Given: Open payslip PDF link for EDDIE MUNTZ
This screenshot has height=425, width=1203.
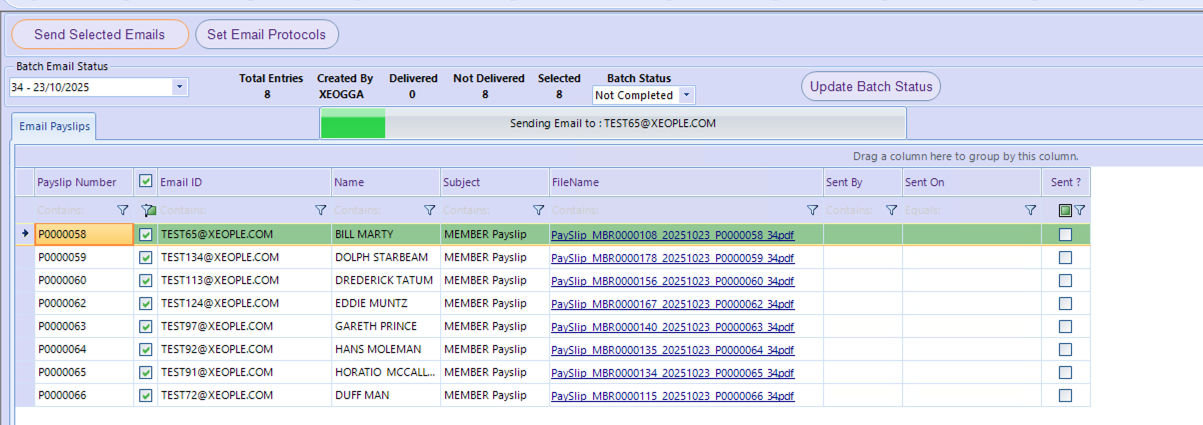Looking at the screenshot, I should (672, 304).
